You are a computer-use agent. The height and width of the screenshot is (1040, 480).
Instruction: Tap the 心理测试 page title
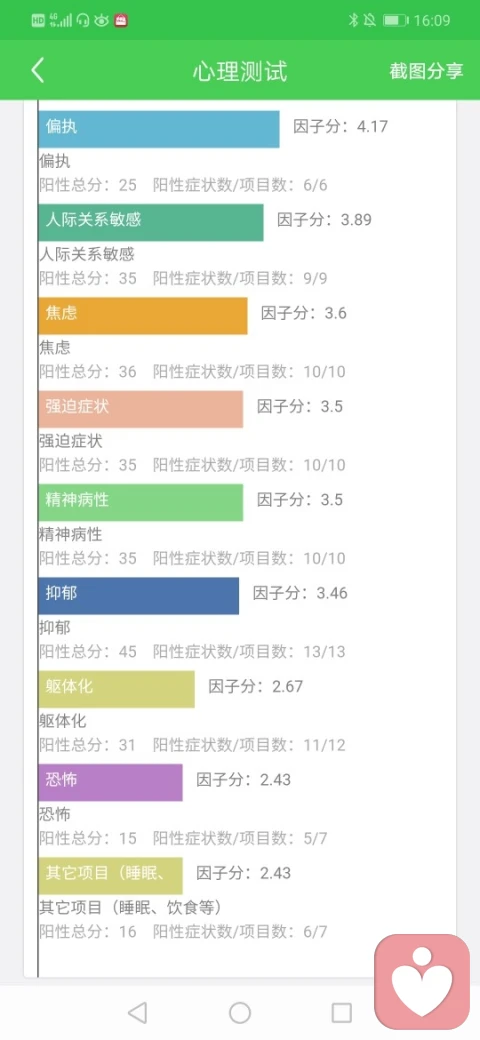[x=240, y=71]
